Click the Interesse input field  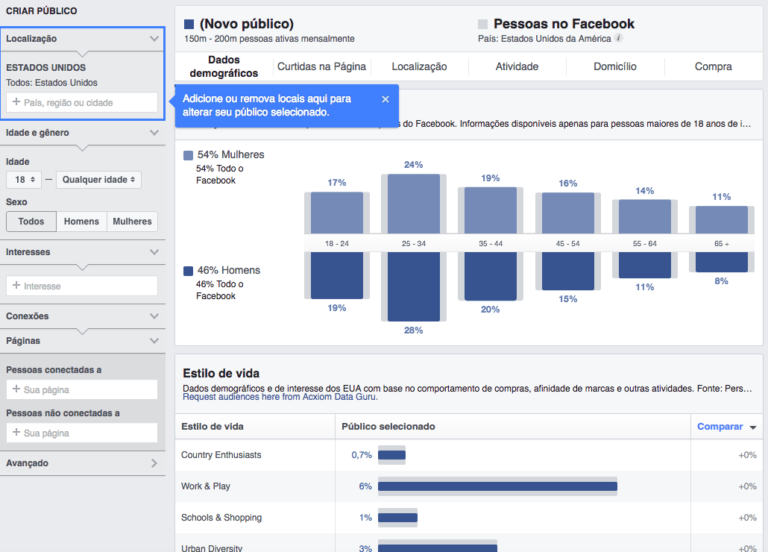pos(82,286)
